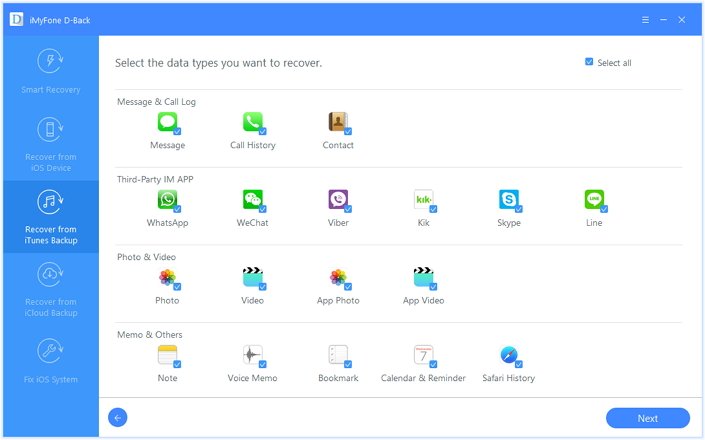This screenshot has width=705, height=440.
Task: Click the Video clapperboard icon
Action: point(253,277)
